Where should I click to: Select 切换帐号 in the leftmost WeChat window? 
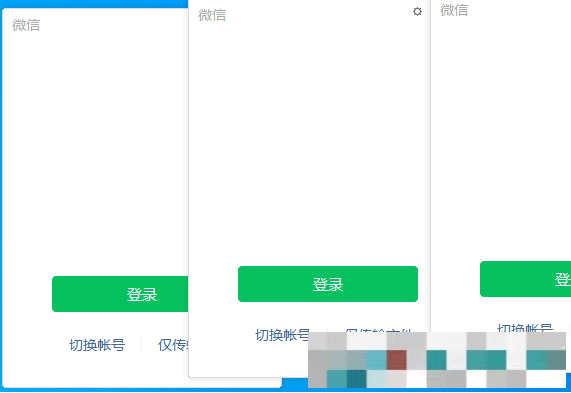pos(97,345)
